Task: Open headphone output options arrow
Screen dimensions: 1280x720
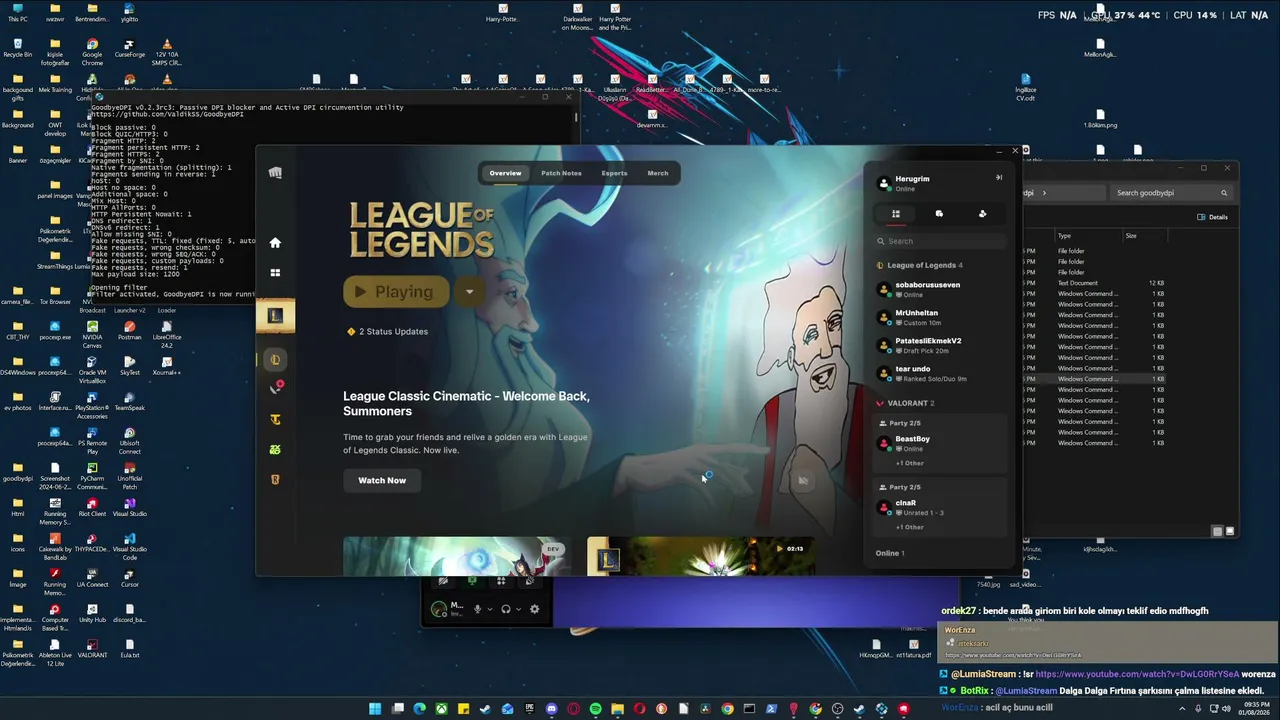Action: pos(518,609)
